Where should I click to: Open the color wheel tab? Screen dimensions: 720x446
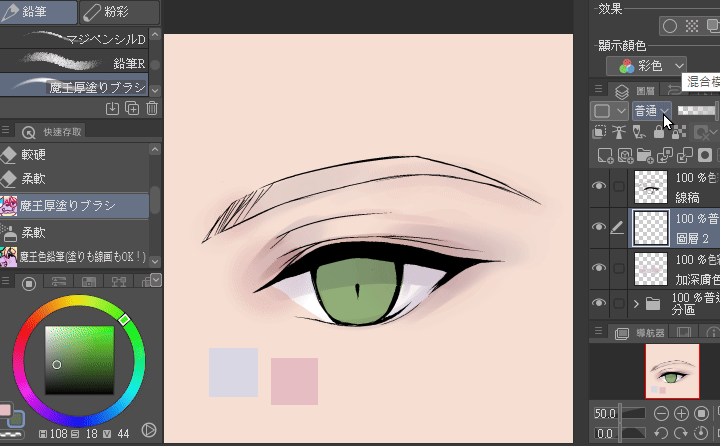click(29, 283)
